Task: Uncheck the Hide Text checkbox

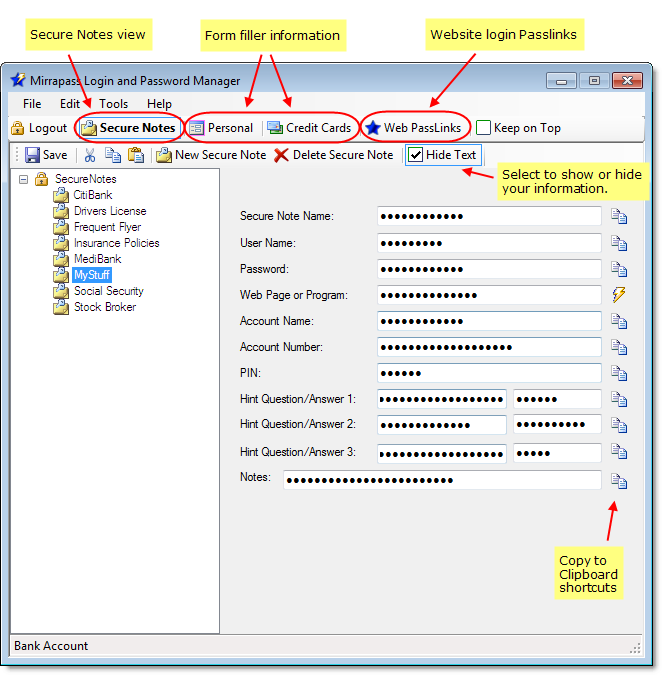Action: tap(415, 155)
